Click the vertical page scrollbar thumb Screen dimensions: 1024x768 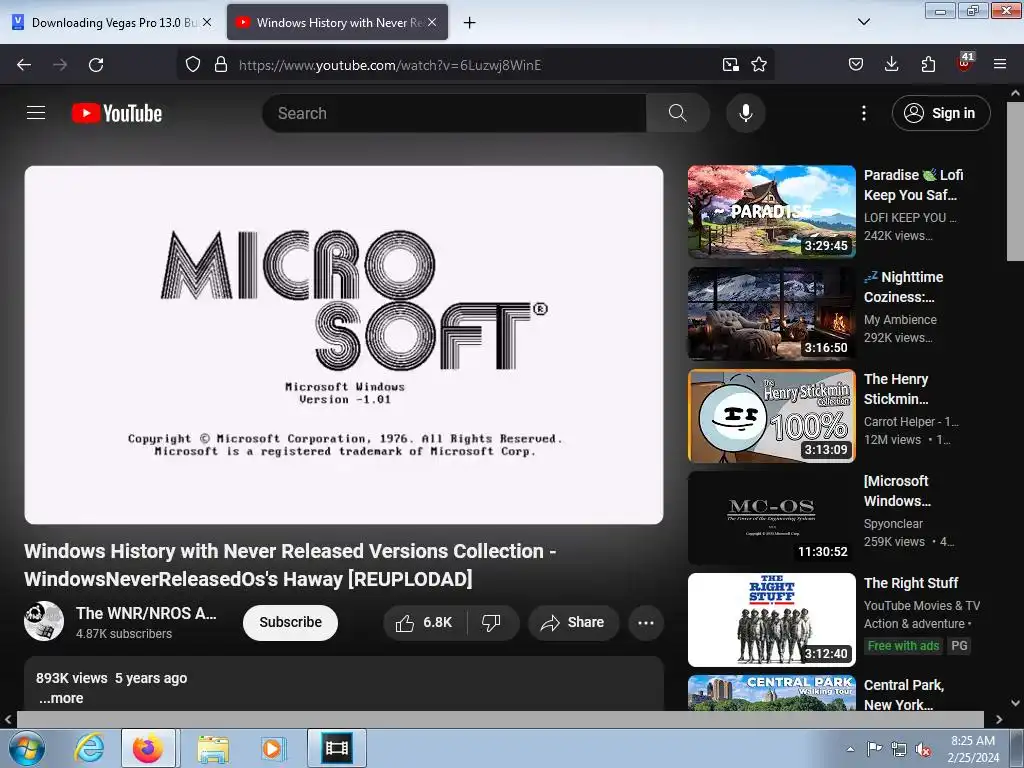pyautogui.click(x=1016, y=182)
